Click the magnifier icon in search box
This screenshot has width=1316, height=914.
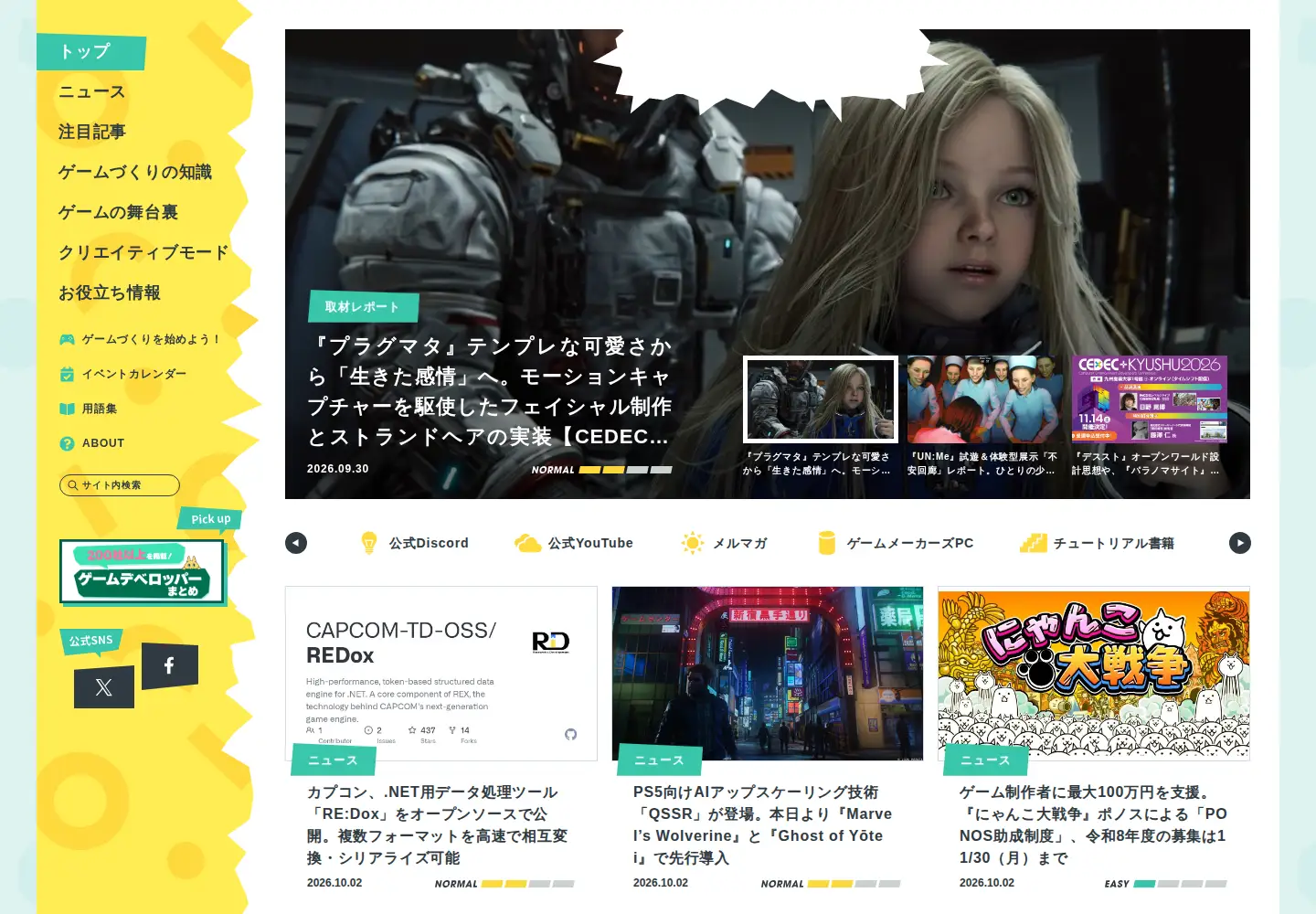72,485
